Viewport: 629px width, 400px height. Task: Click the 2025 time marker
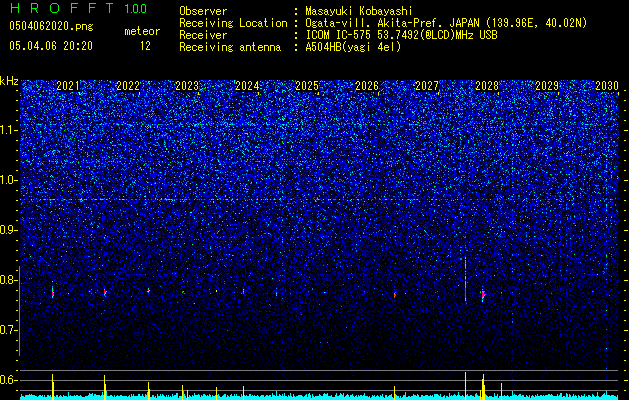307,86
